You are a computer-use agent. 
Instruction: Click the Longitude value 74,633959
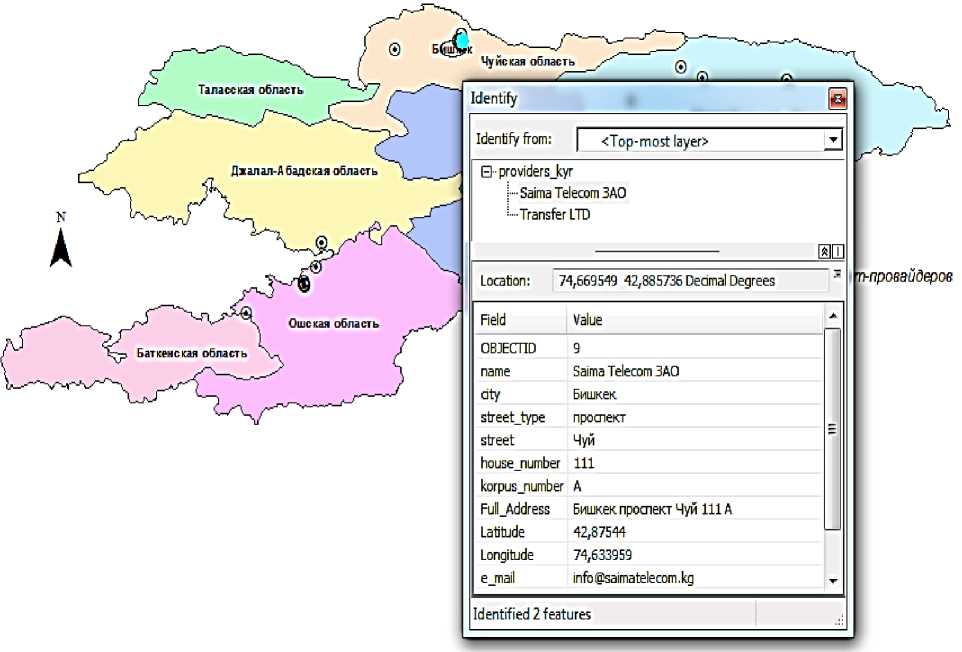click(x=602, y=555)
